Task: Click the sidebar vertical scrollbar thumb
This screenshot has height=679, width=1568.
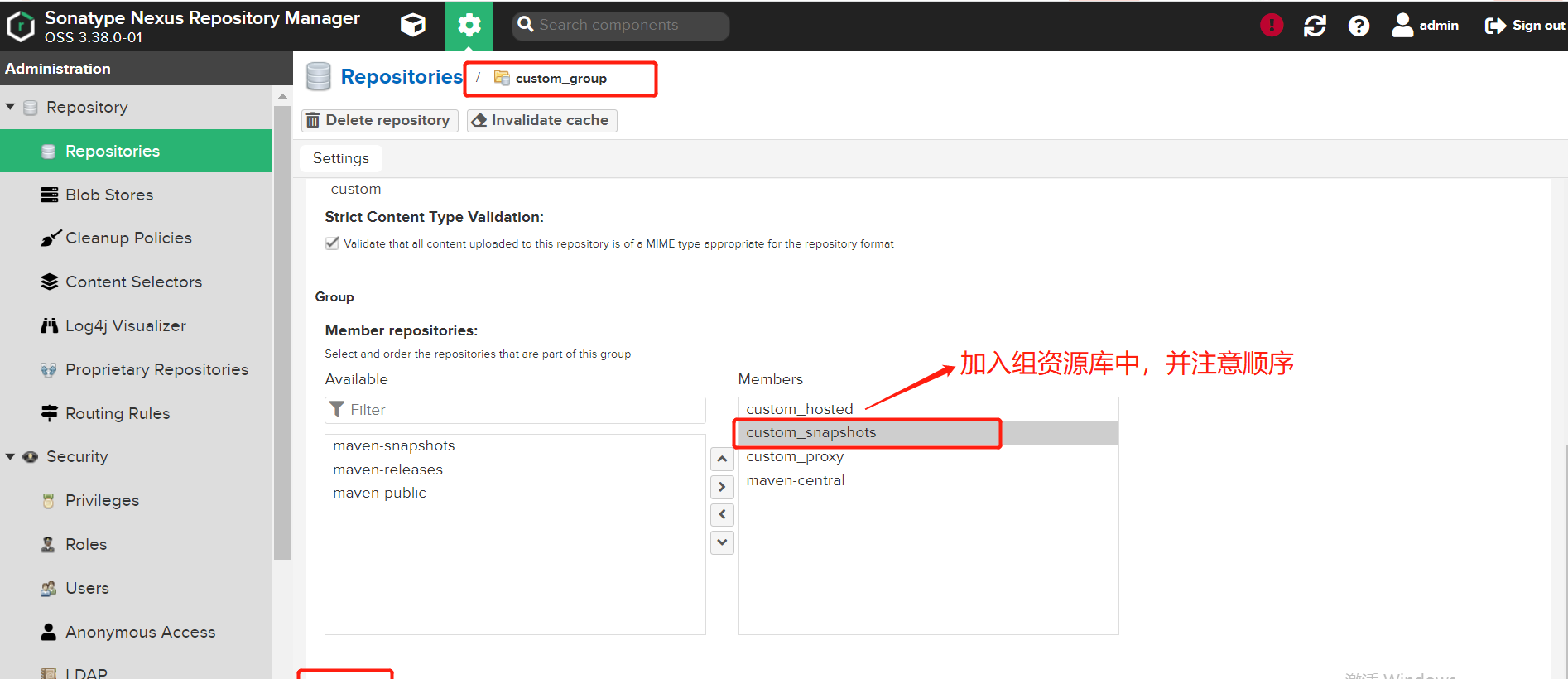Action: (x=282, y=332)
